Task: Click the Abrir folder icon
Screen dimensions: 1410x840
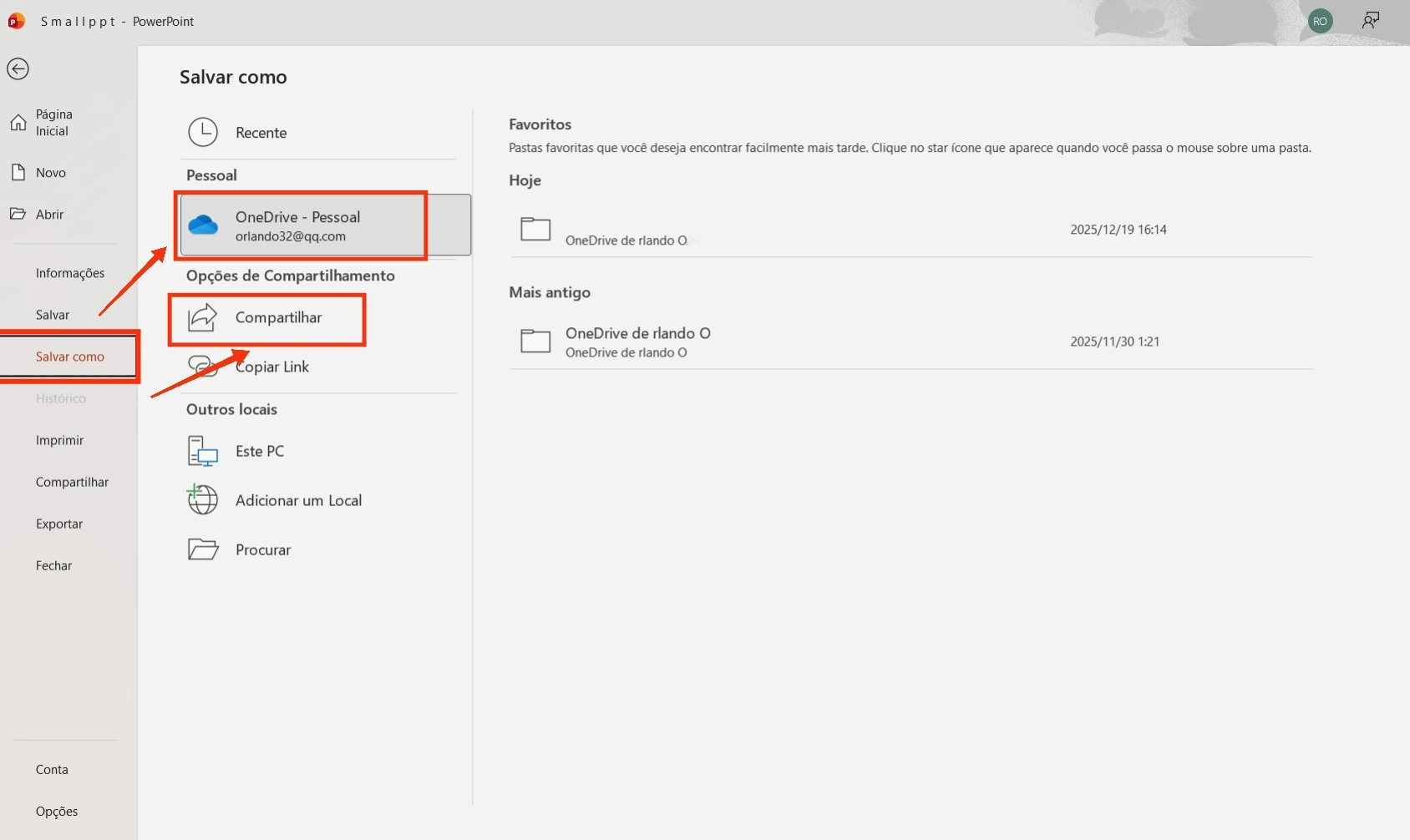Action: [x=18, y=214]
